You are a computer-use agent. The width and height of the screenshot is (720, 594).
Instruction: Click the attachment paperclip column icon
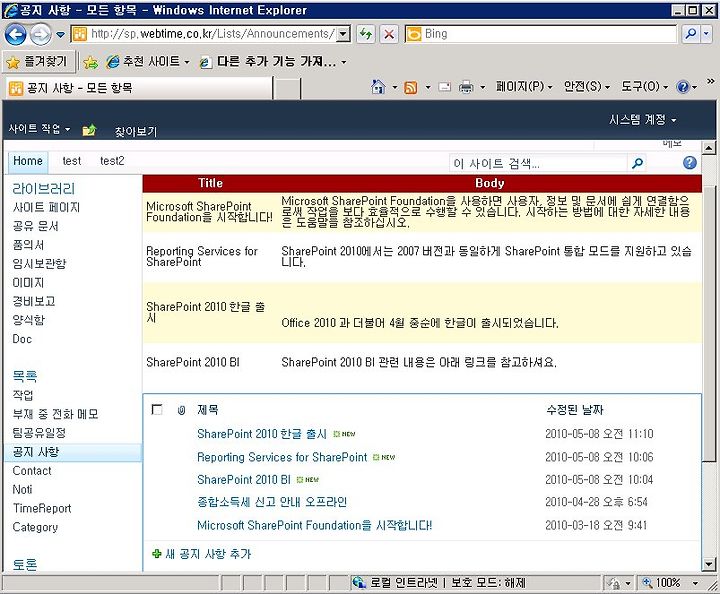click(181, 410)
